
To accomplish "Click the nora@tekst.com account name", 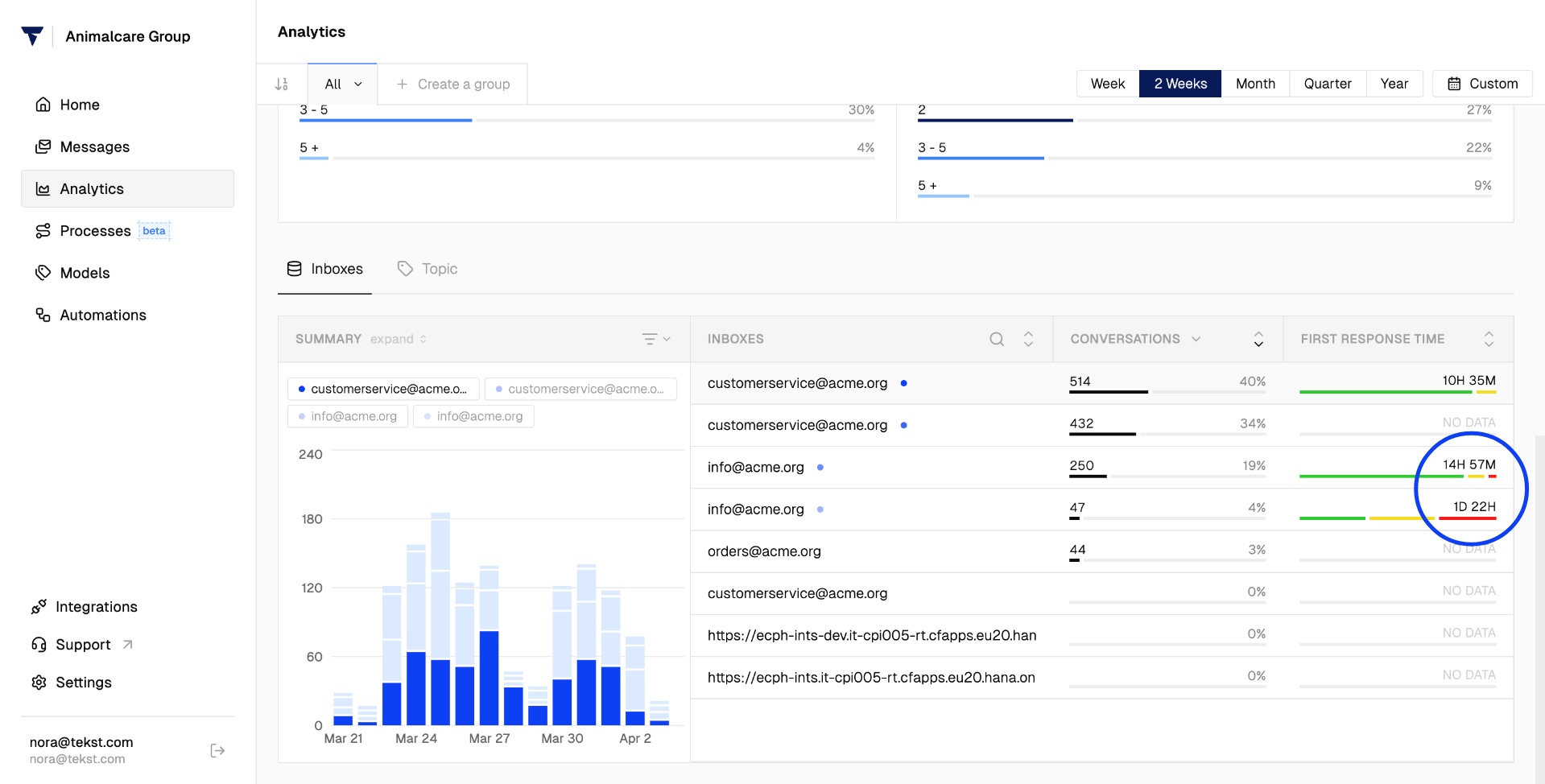I will click(81, 742).
